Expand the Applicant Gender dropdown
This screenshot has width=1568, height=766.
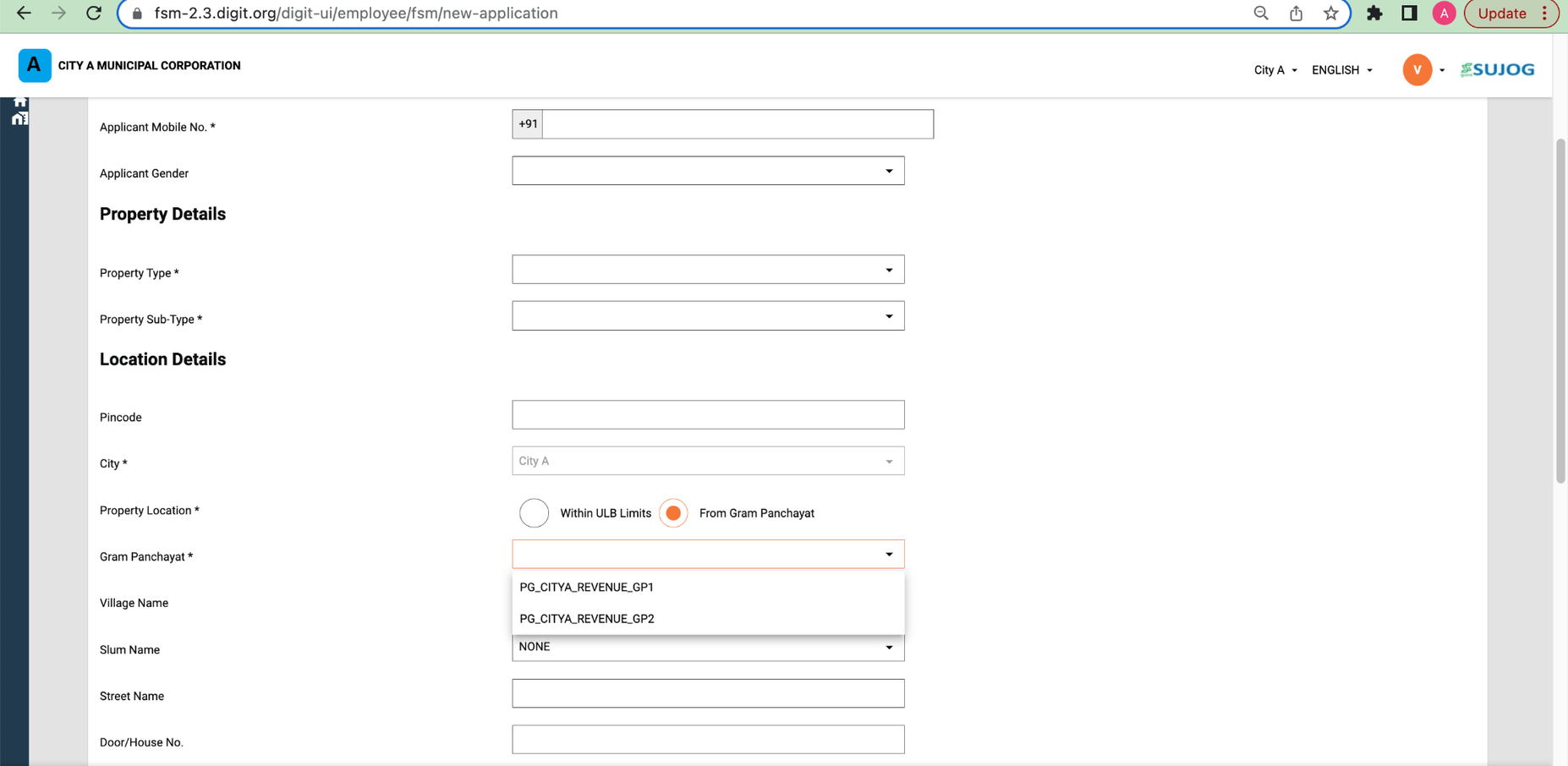coord(708,171)
